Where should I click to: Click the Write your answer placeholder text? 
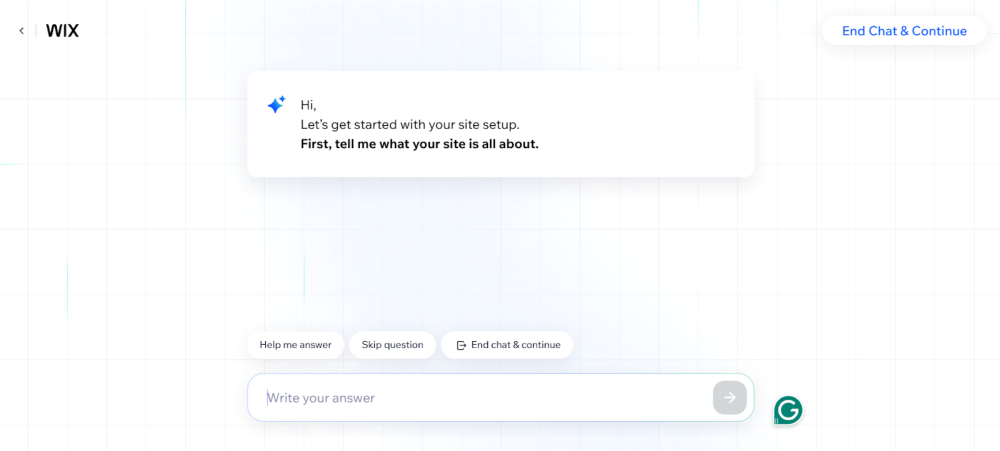click(x=321, y=398)
